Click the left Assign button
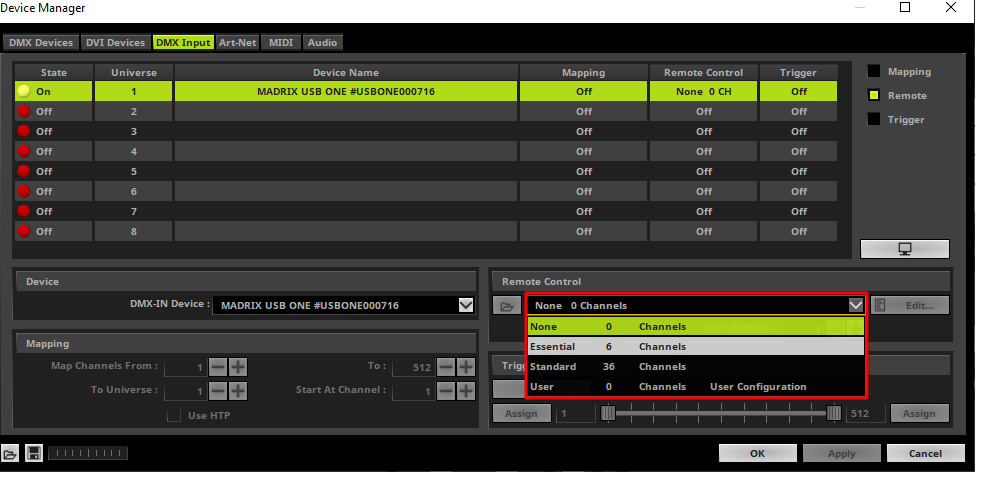The height and width of the screenshot is (479, 981). tap(521, 413)
